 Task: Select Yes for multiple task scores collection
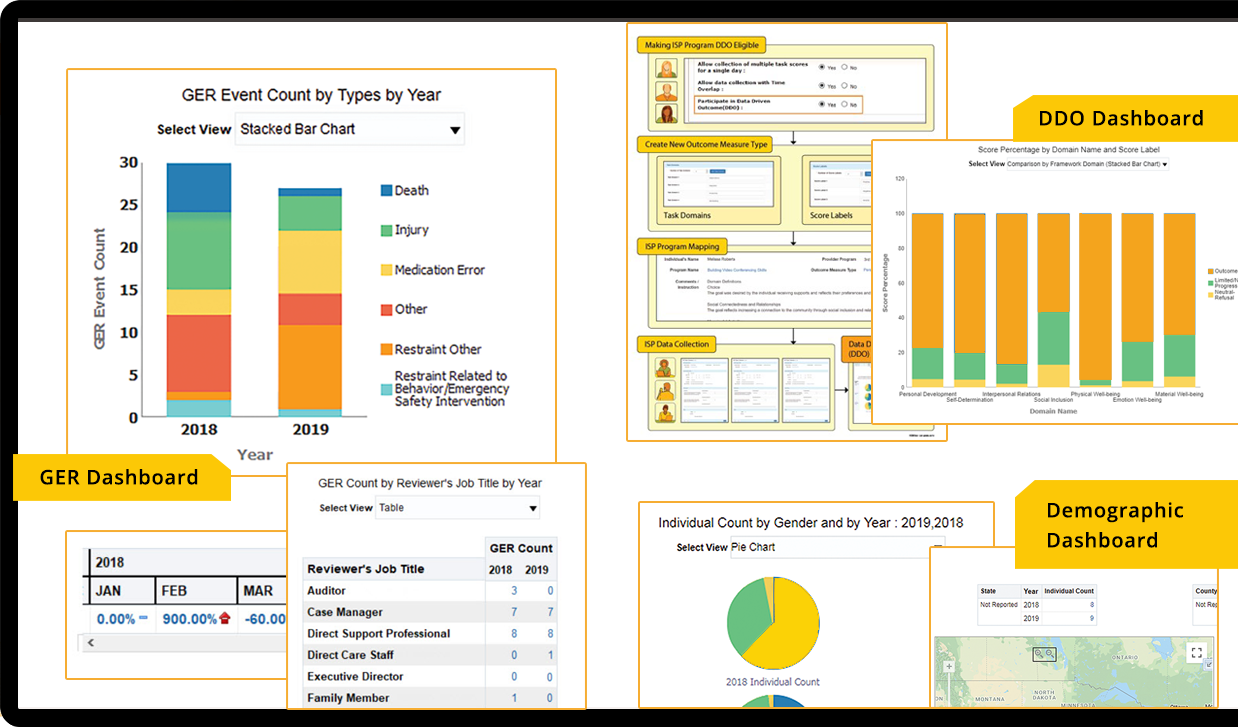click(822, 67)
